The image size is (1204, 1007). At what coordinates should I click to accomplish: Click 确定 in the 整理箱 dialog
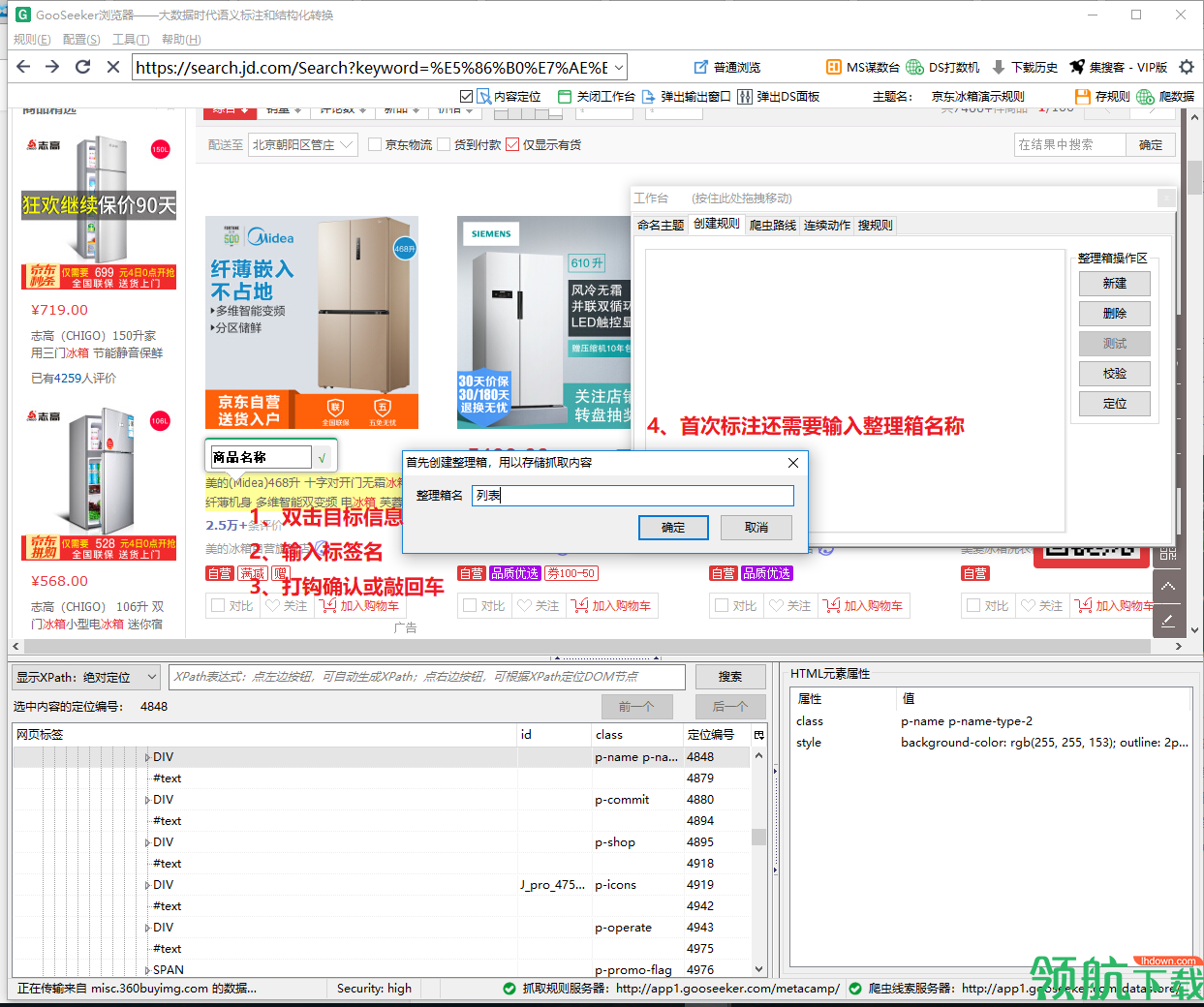[x=673, y=528]
